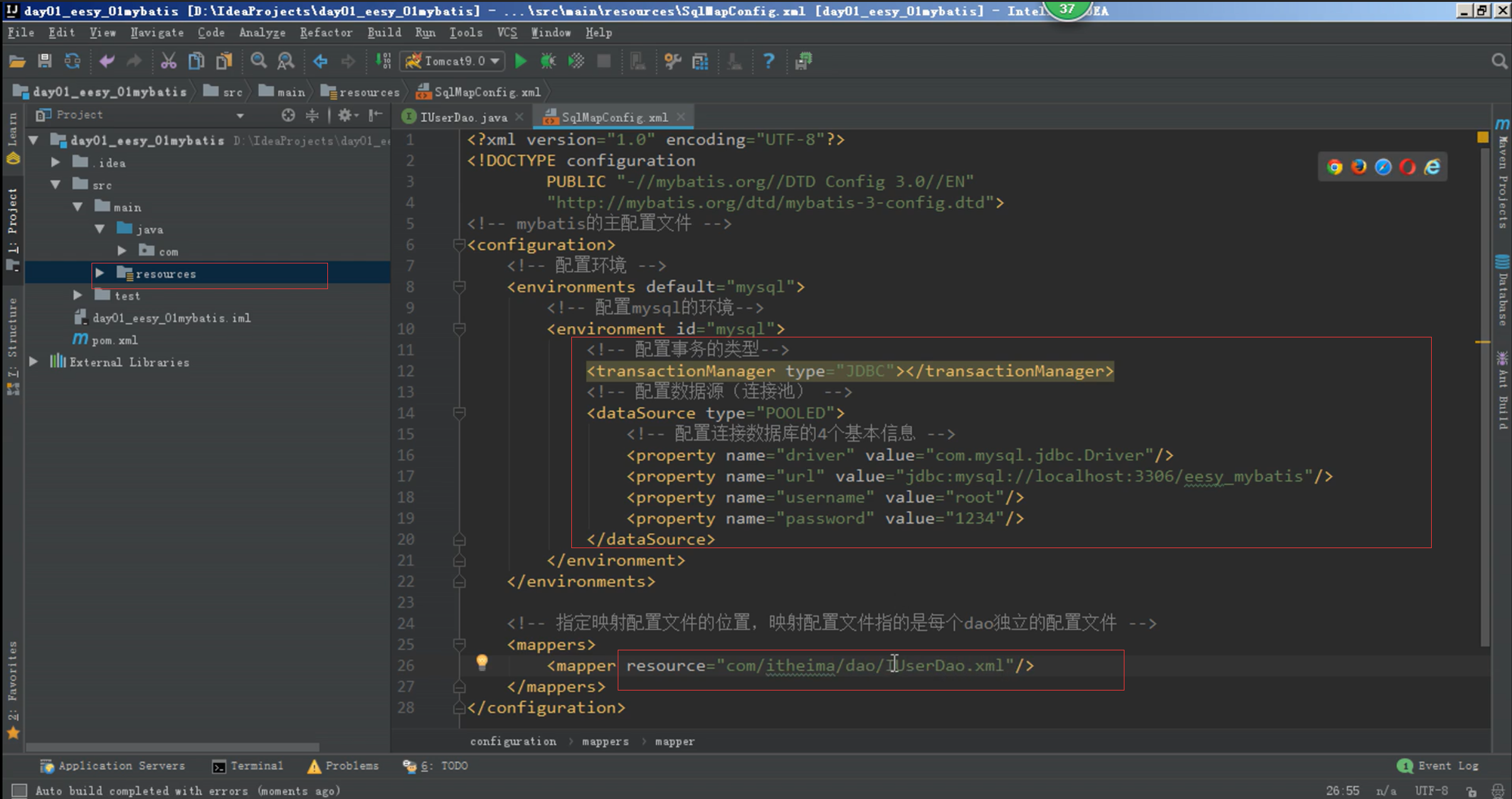Click the project tree horizontal scrollbar
The width and height of the screenshot is (1512, 799).
click(x=172, y=747)
